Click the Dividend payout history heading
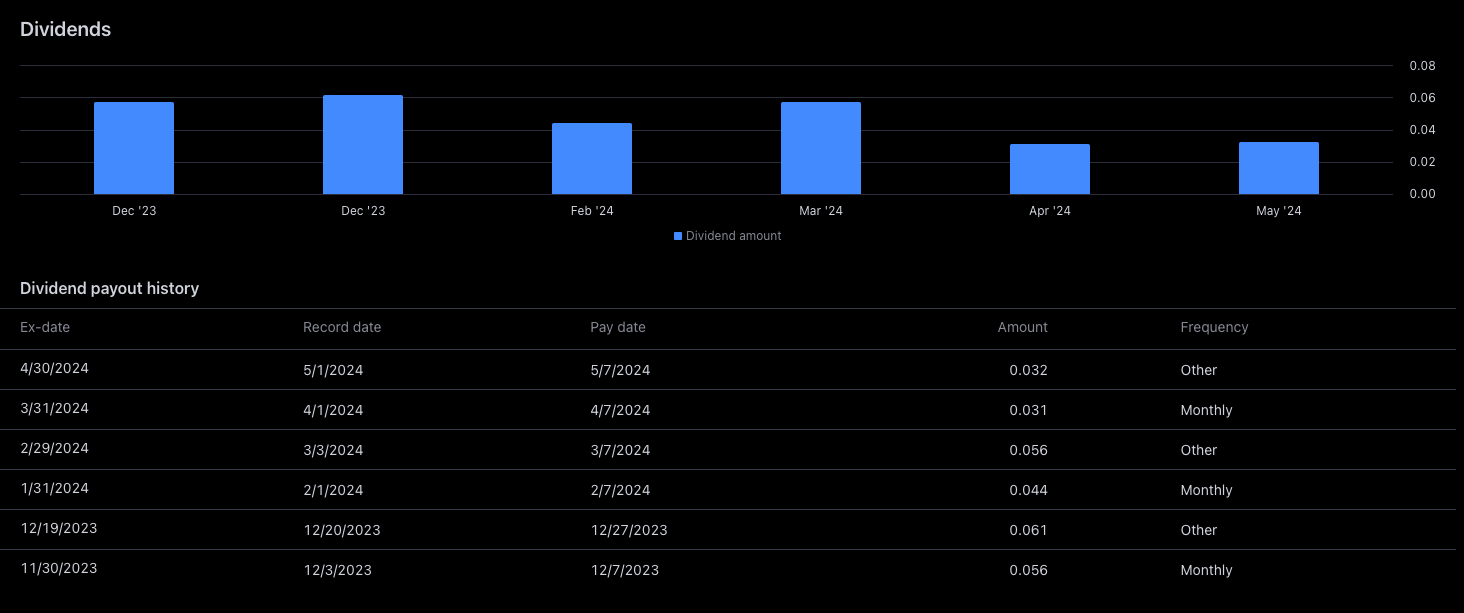Screen dimensions: 1464x613 click(x=110, y=288)
